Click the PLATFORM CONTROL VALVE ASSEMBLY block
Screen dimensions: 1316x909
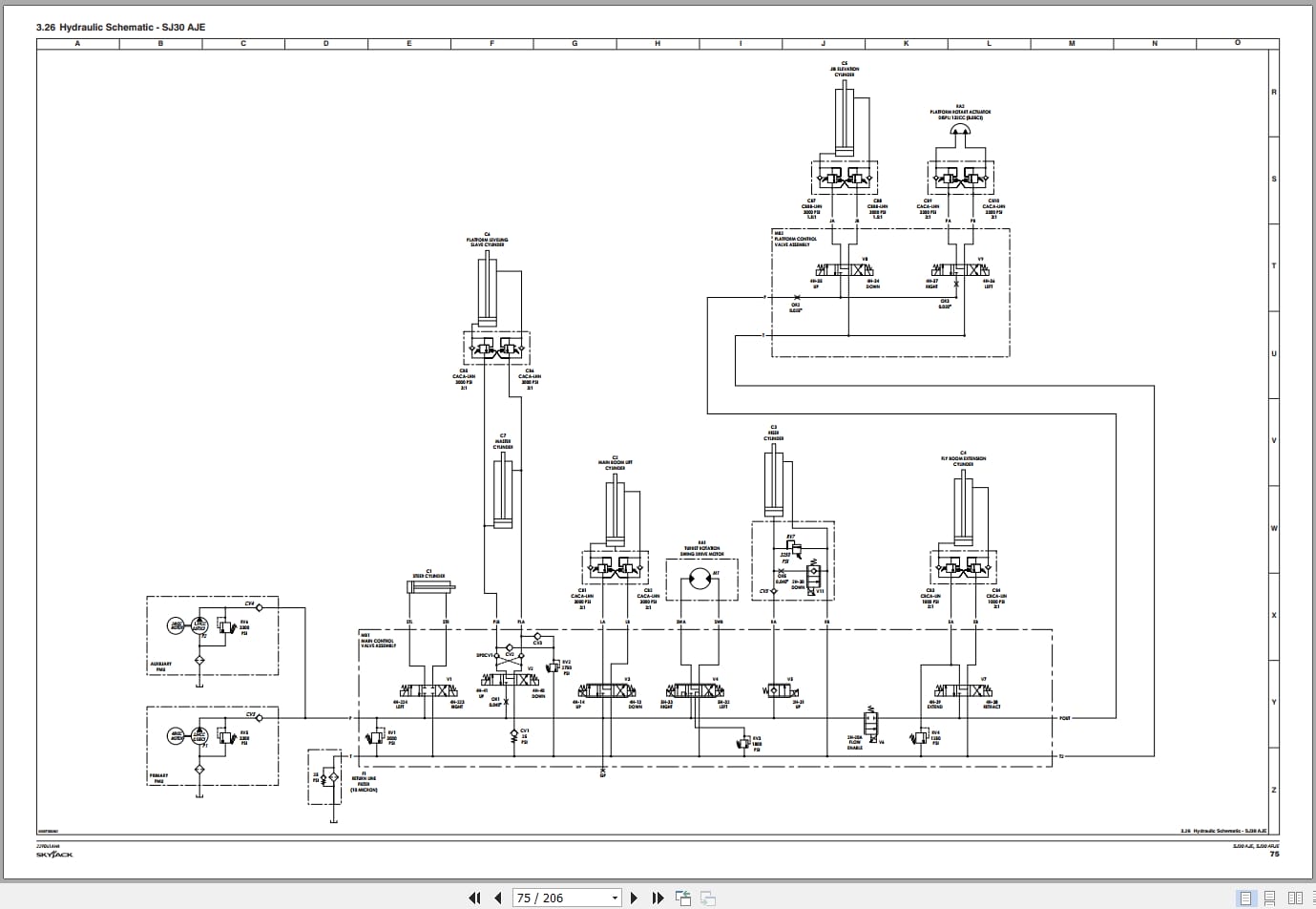[x=795, y=238]
